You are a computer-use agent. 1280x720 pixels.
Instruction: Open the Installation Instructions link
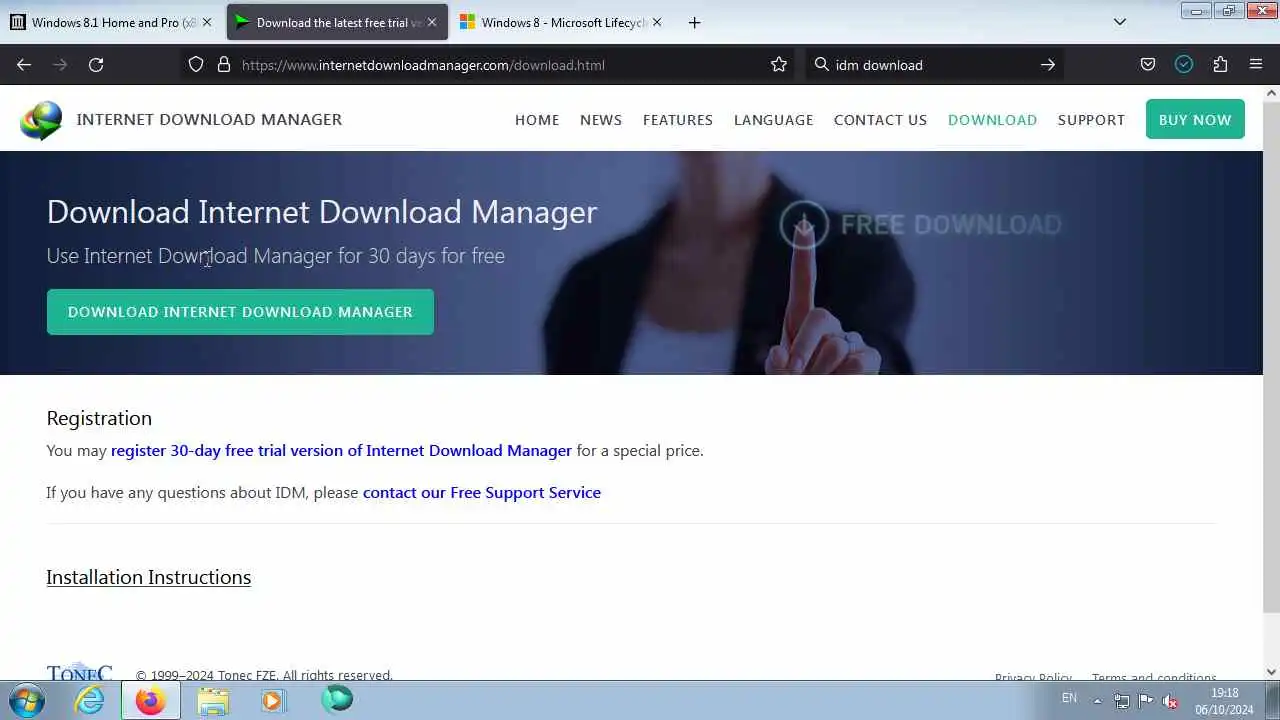click(148, 577)
